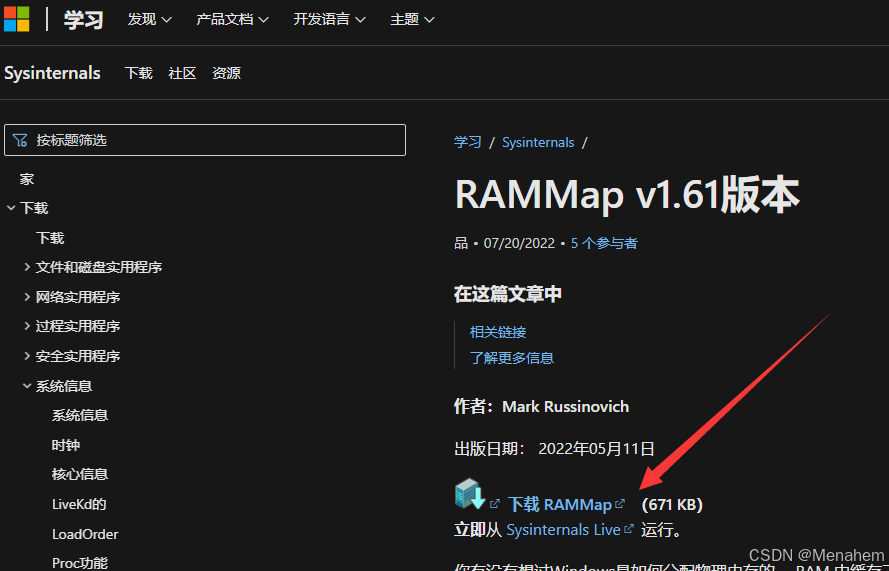The image size is (889, 571).
Task: Click the 按标题筛选 filter input field
Action: pyautogui.click(x=205, y=140)
